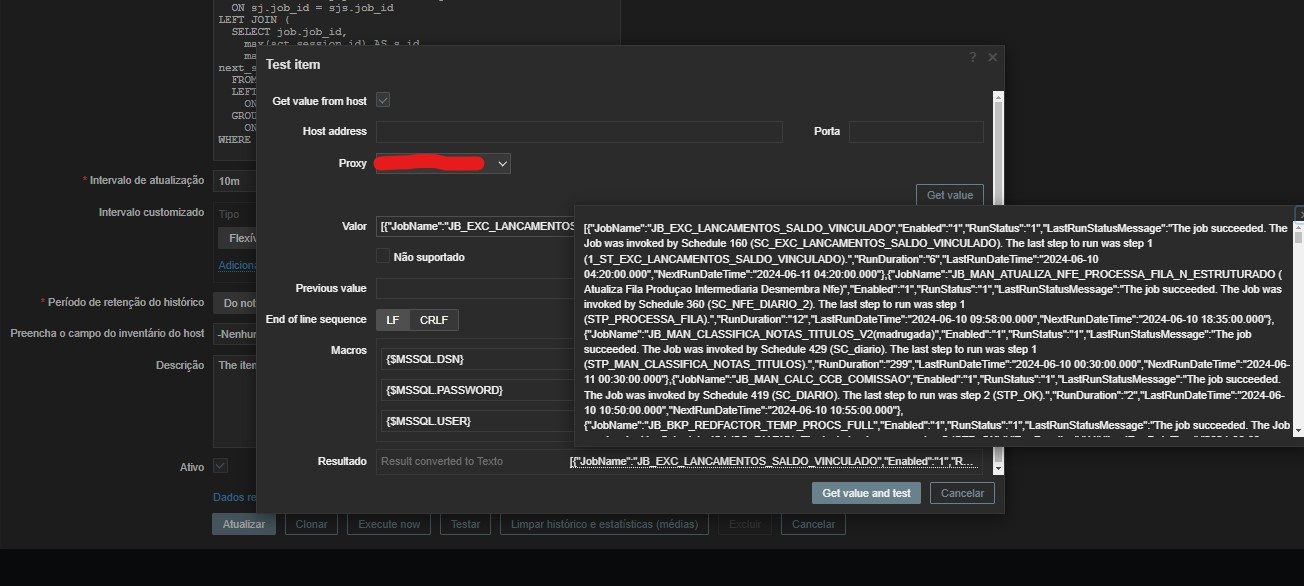Viewport: 1304px width, 586px height.
Task: Open help icon in Test item dialog
Action: coord(972,57)
